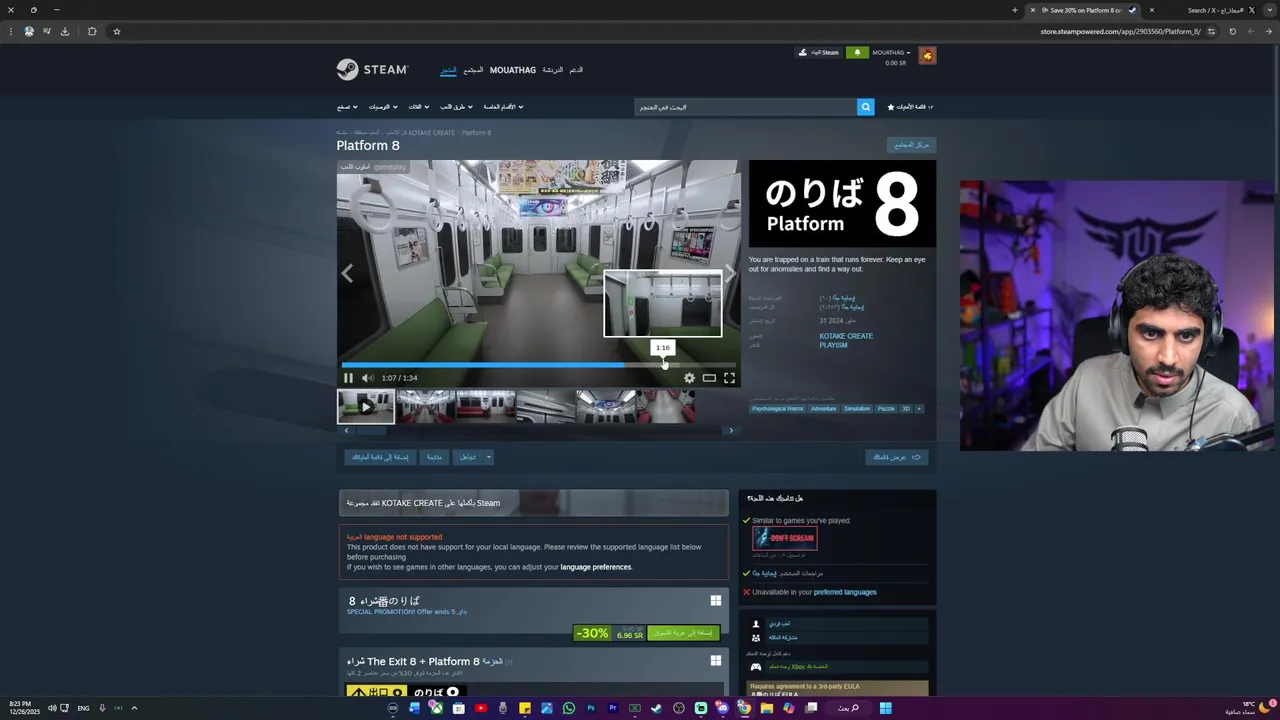The height and width of the screenshot is (720, 1280).
Task: Expand the categories dropdown in store nav
Action: [x=417, y=107]
